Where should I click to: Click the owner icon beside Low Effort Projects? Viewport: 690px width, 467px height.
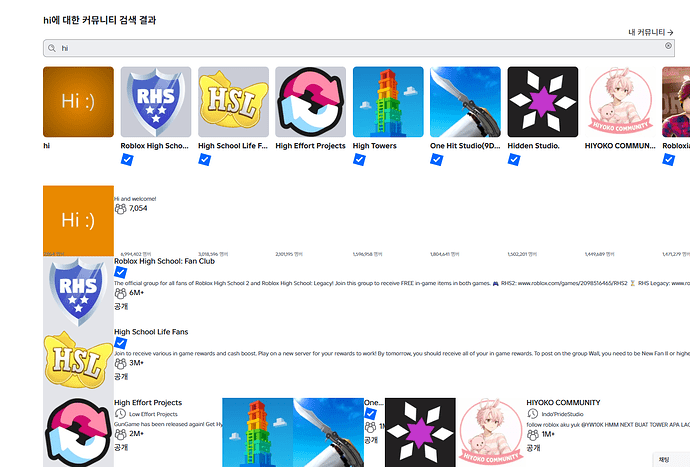click(120, 414)
